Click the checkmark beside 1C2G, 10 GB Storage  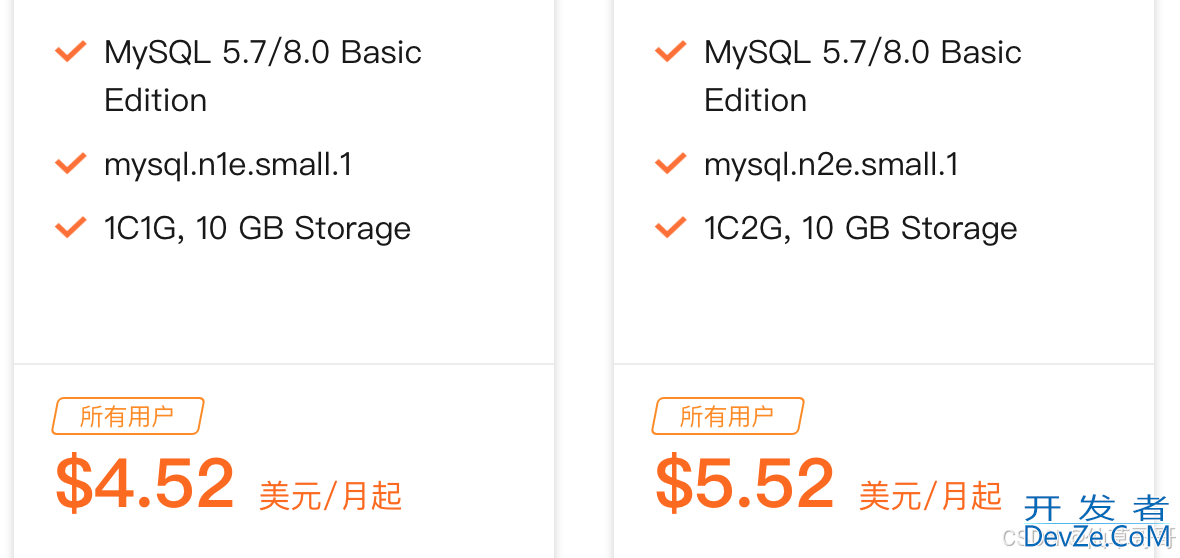pyautogui.click(x=670, y=228)
